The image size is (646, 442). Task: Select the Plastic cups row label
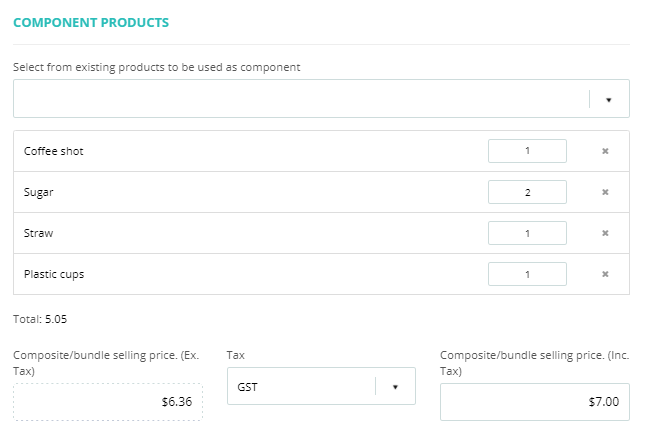tap(54, 274)
